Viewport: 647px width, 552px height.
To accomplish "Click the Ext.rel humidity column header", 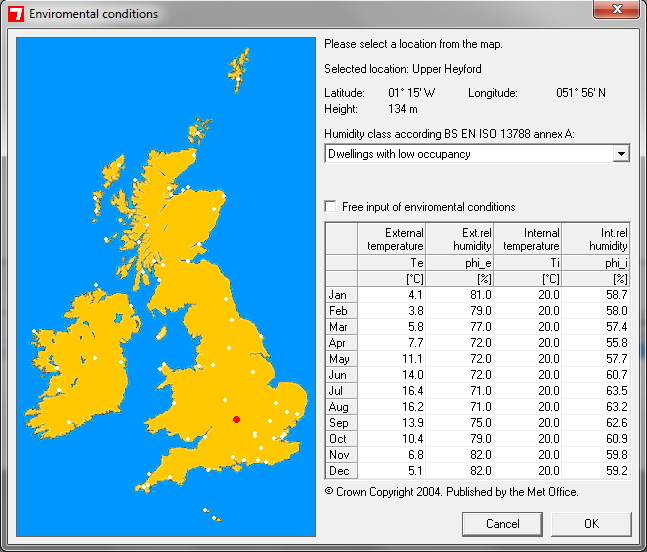I will click(x=459, y=239).
